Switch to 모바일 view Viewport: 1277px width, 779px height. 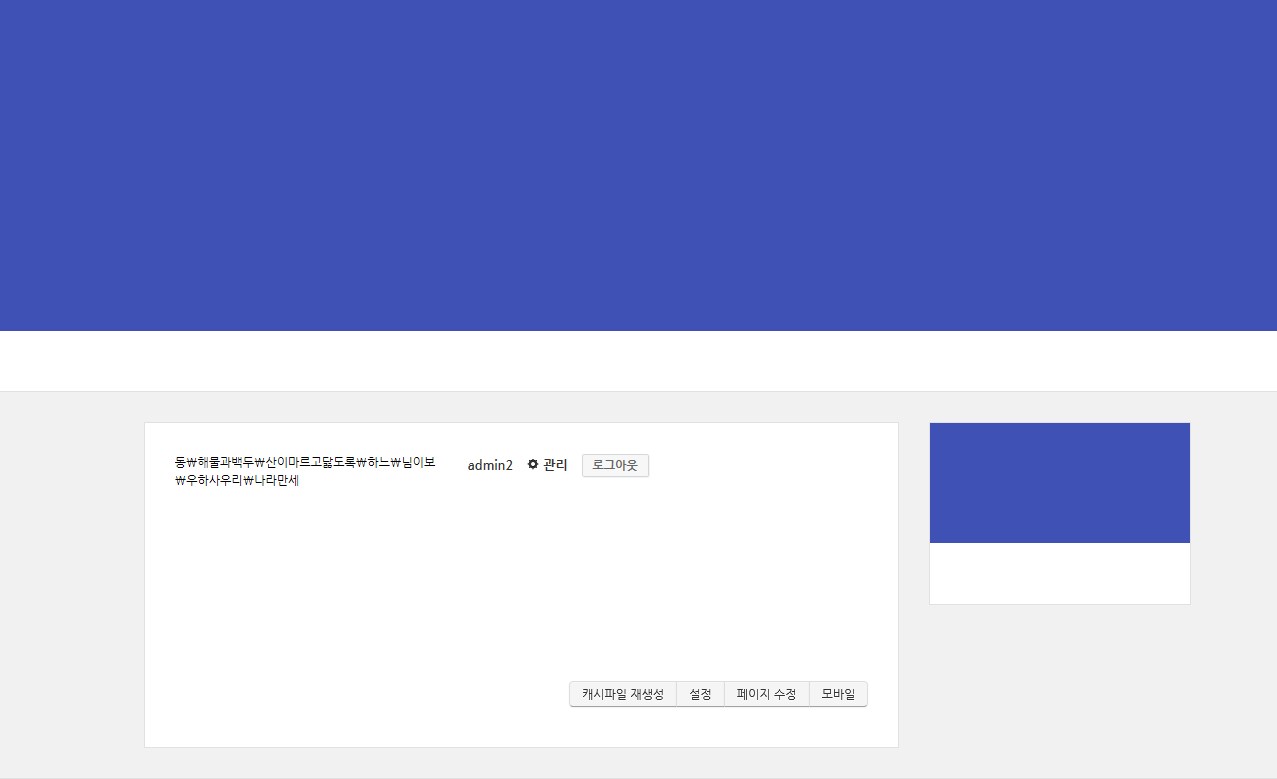[x=838, y=694]
